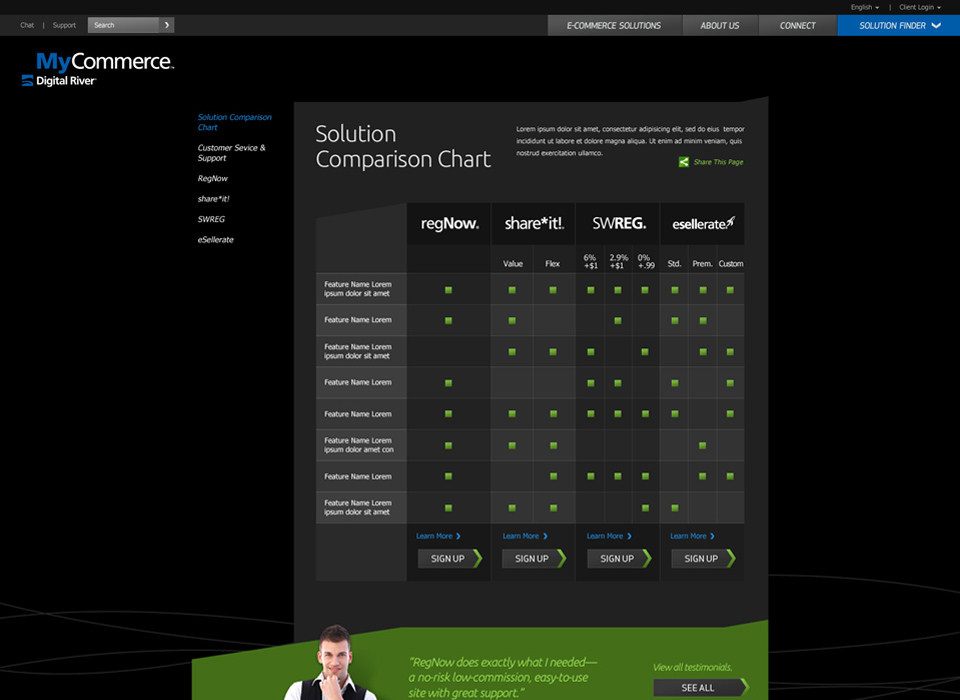960x700 pixels.
Task: Click Sign Up button for esellerate
Action: point(703,559)
